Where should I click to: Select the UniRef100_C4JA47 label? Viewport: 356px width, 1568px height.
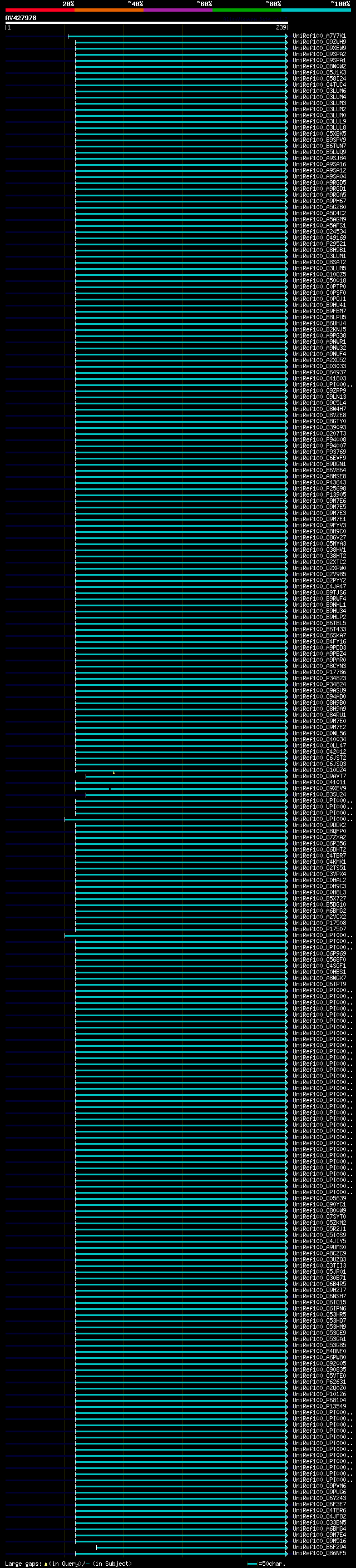pyautogui.click(x=319, y=586)
